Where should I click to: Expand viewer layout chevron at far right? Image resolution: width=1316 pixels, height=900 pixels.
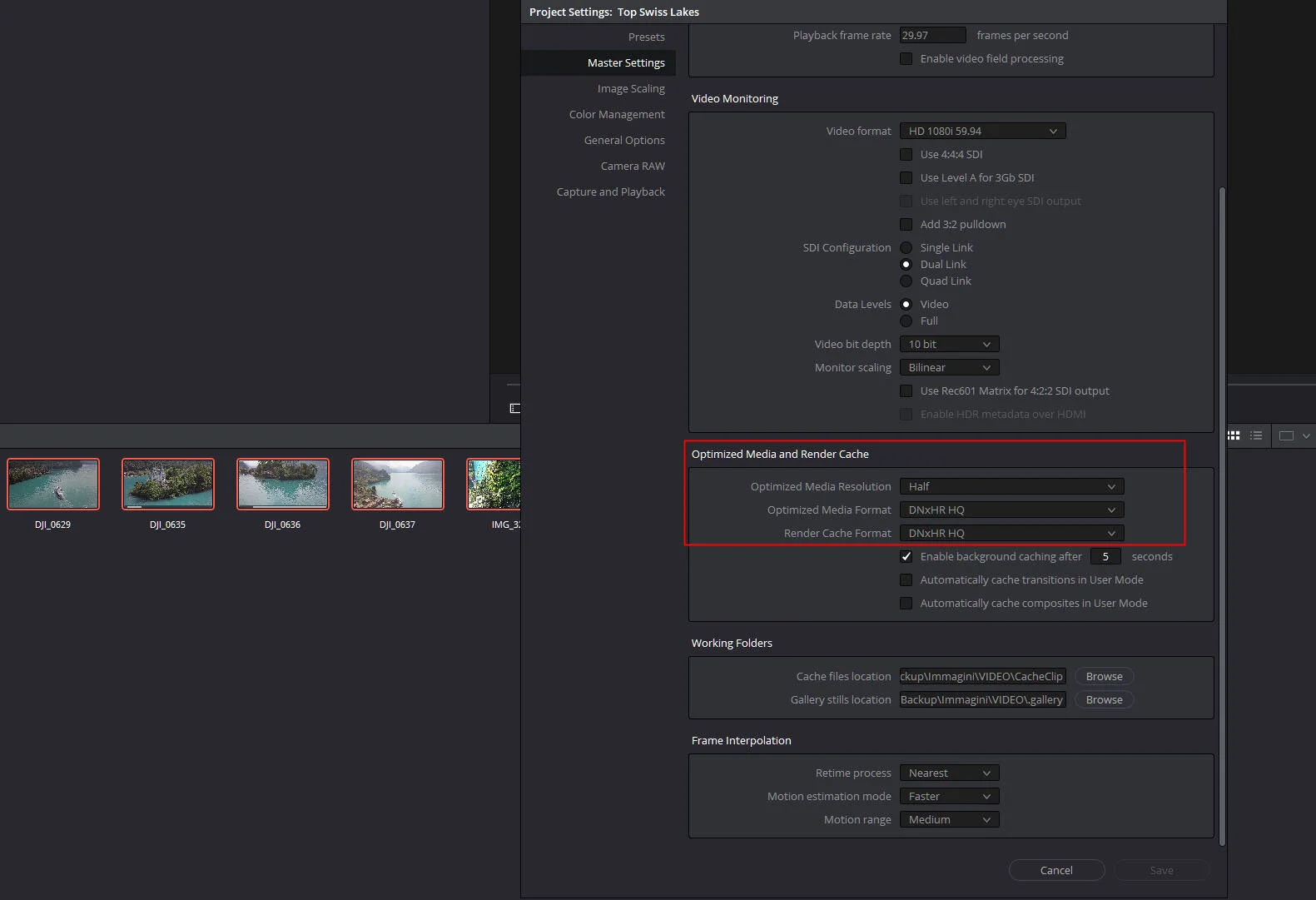pyautogui.click(x=1306, y=435)
